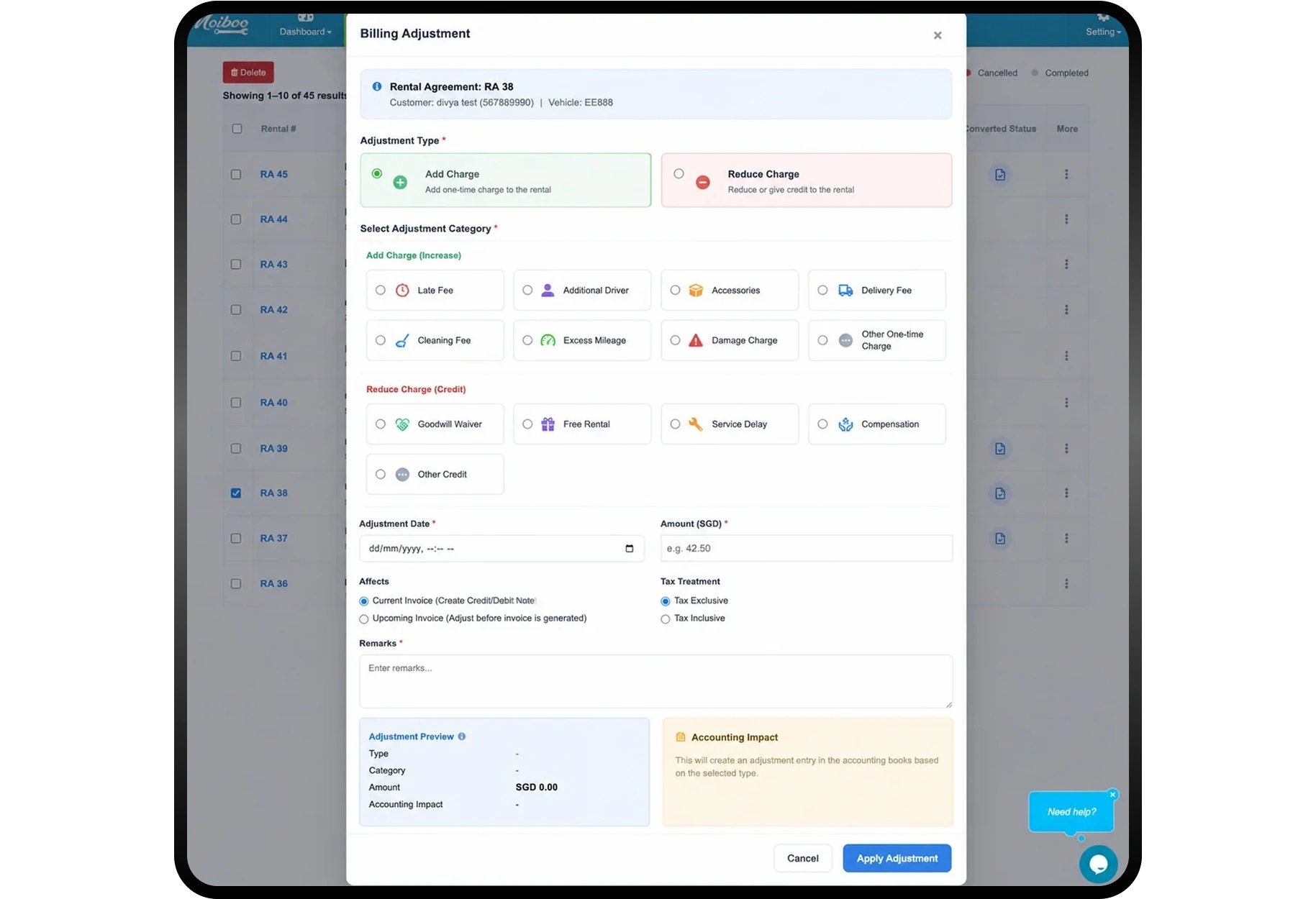
Task: Select the Goodwill Waiver radio button
Action: 381,424
